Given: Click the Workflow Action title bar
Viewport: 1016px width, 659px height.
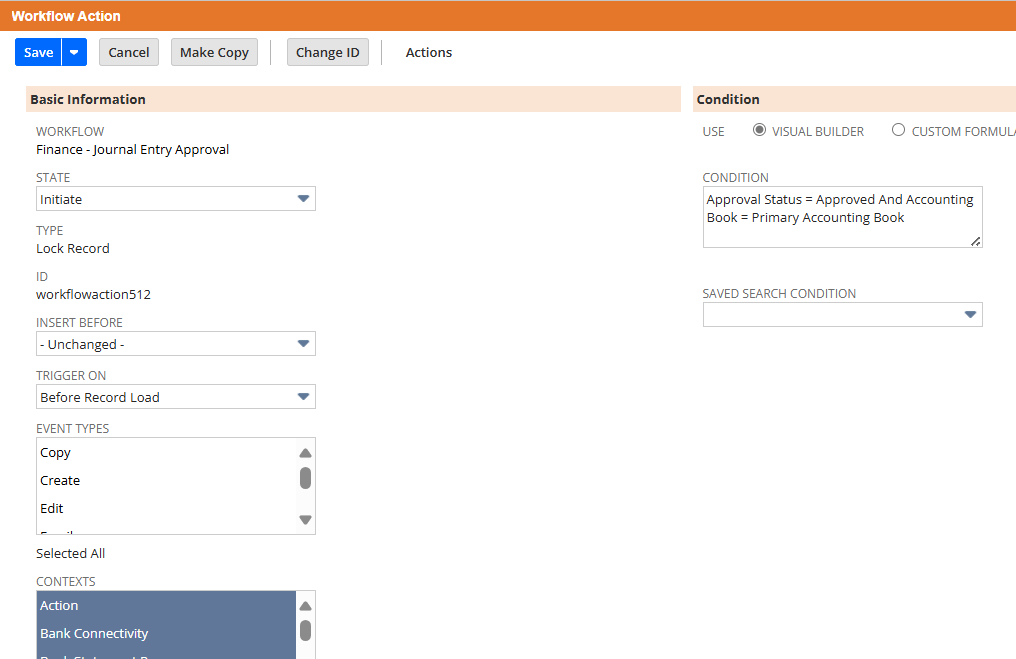Looking at the screenshot, I should 66,15.
